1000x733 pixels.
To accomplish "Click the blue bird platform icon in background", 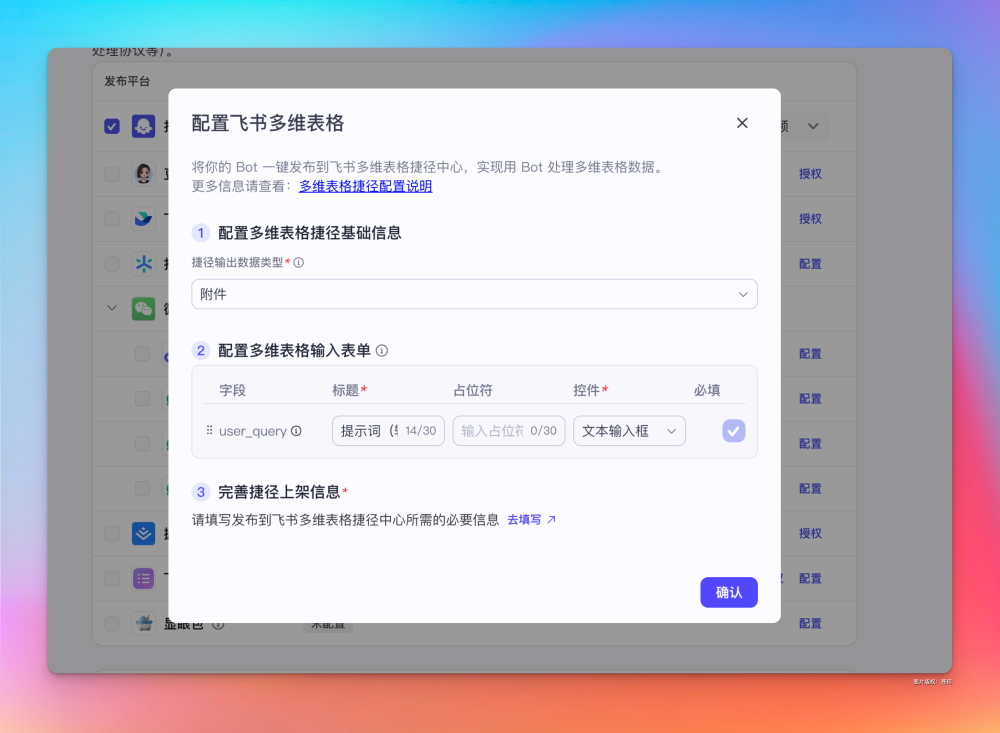I will click(143, 219).
